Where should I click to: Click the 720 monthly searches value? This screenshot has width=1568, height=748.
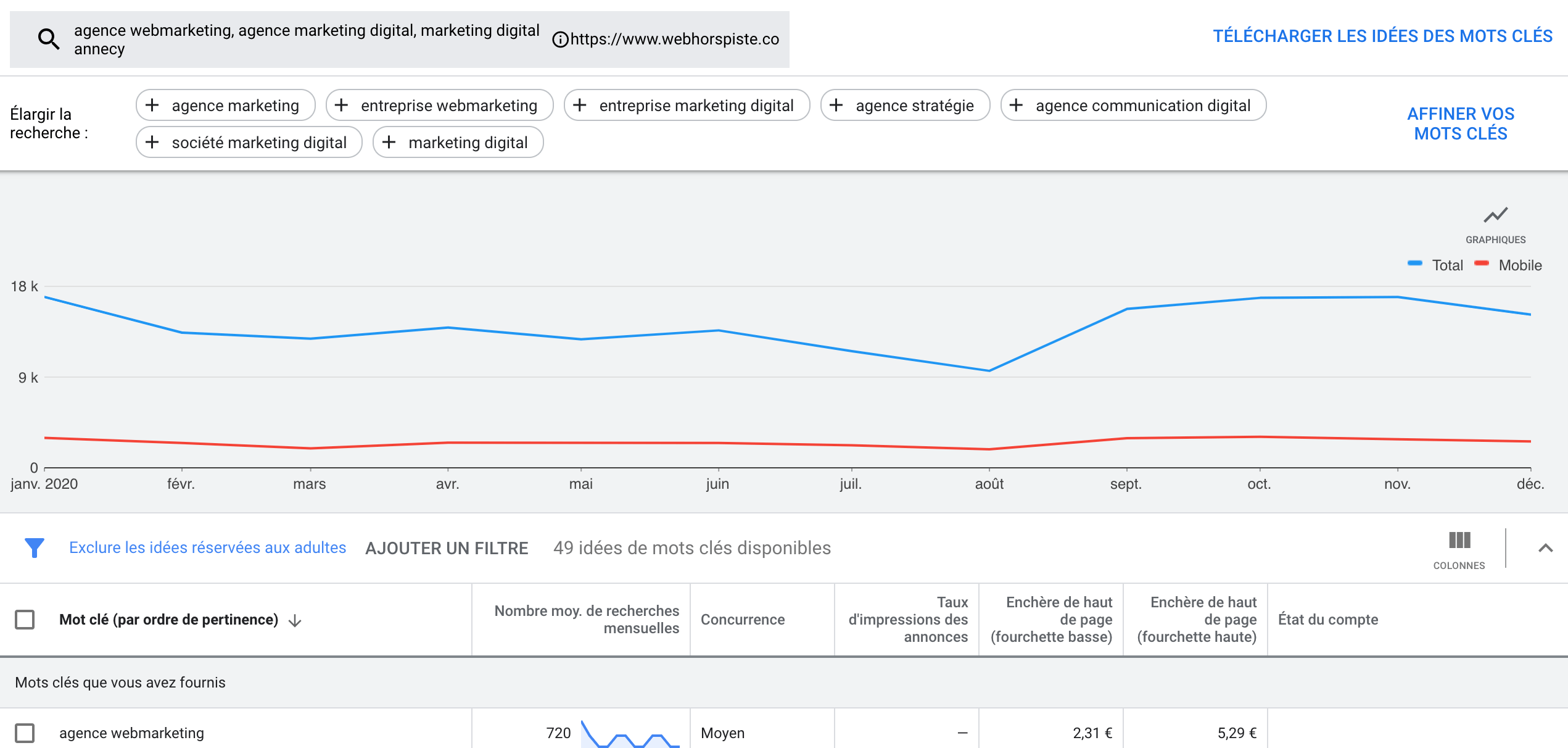pos(558,733)
